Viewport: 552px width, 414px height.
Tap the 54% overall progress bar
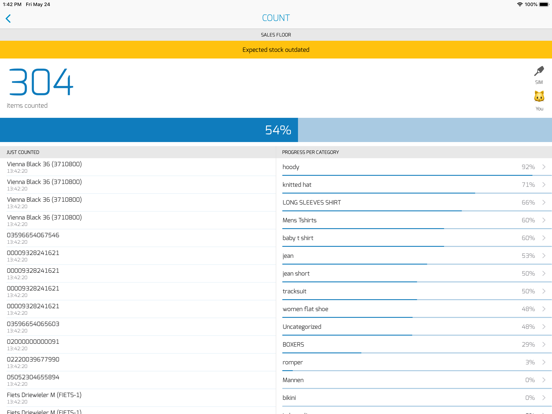[276, 130]
